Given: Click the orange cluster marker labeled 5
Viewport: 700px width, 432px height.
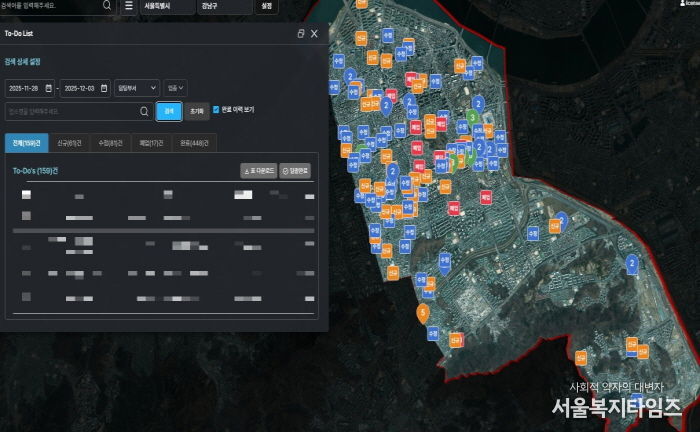Looking at the screenshot, I should pyautogui.click(x=423, y=313).
